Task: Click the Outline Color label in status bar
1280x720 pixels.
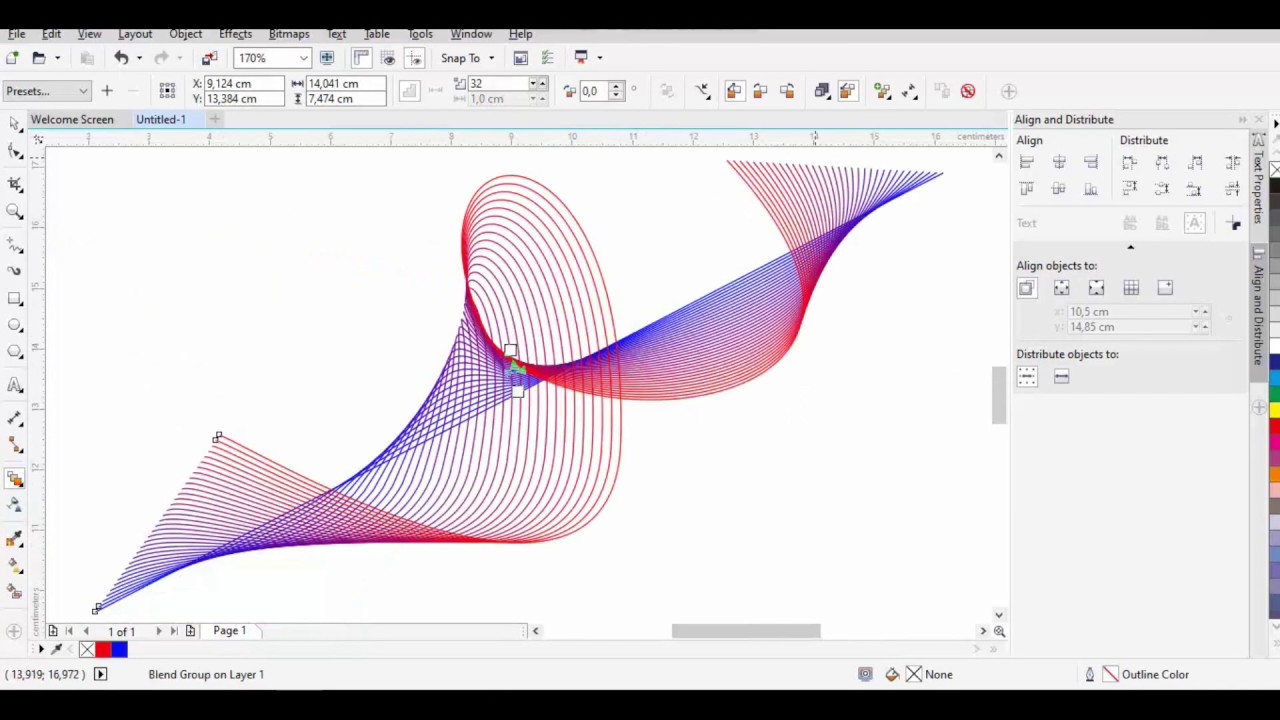Action: (x=1155, y=674)
